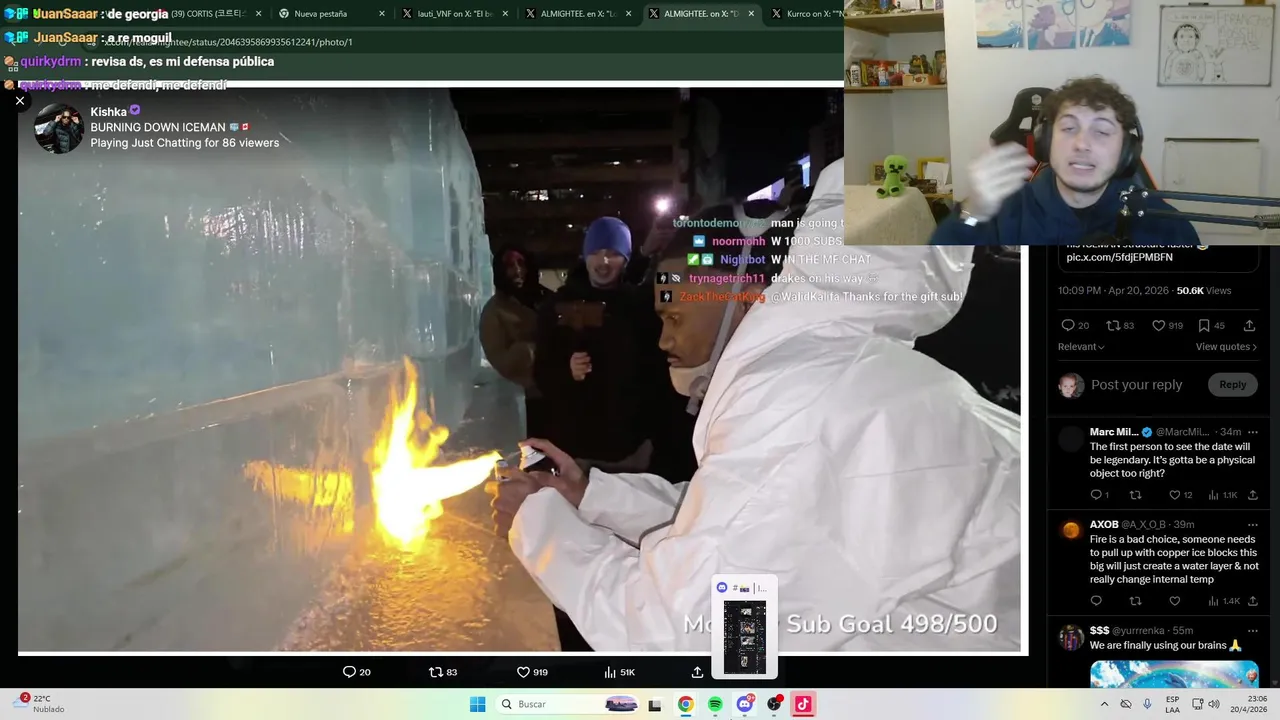Click the main tweet's reply icon showing 20

coord(1068,325)
